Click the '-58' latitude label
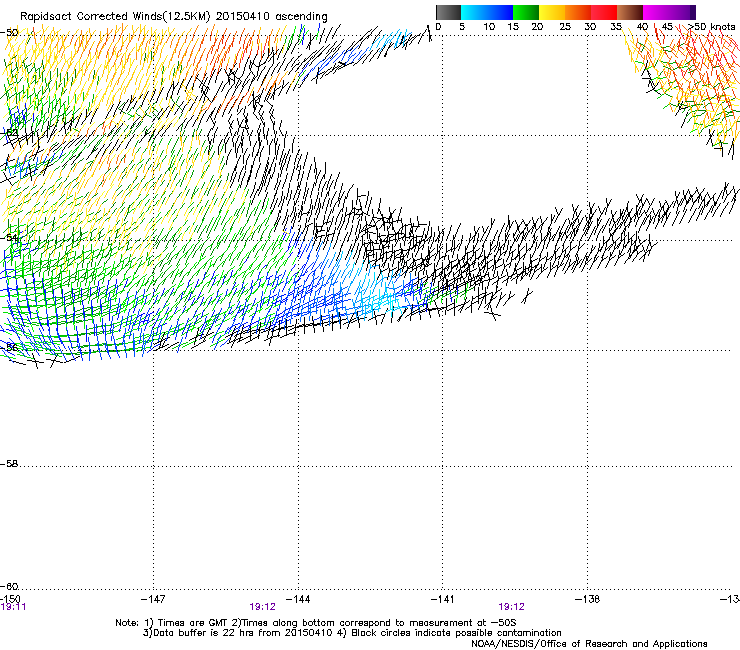This screenshot has width=740, height=650. (x=9, y=464)
